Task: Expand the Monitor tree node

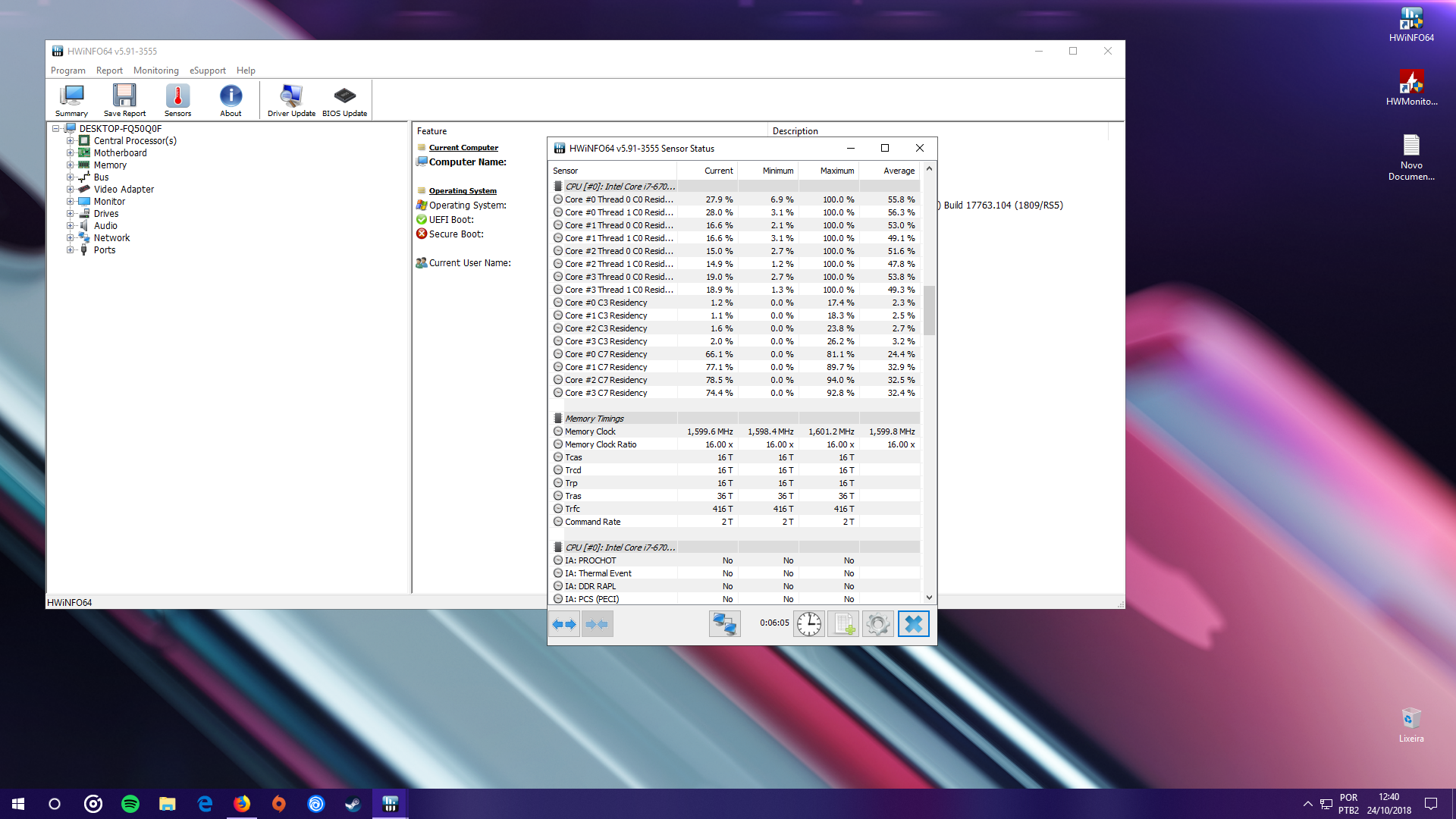Action: (x=70, y=202)
